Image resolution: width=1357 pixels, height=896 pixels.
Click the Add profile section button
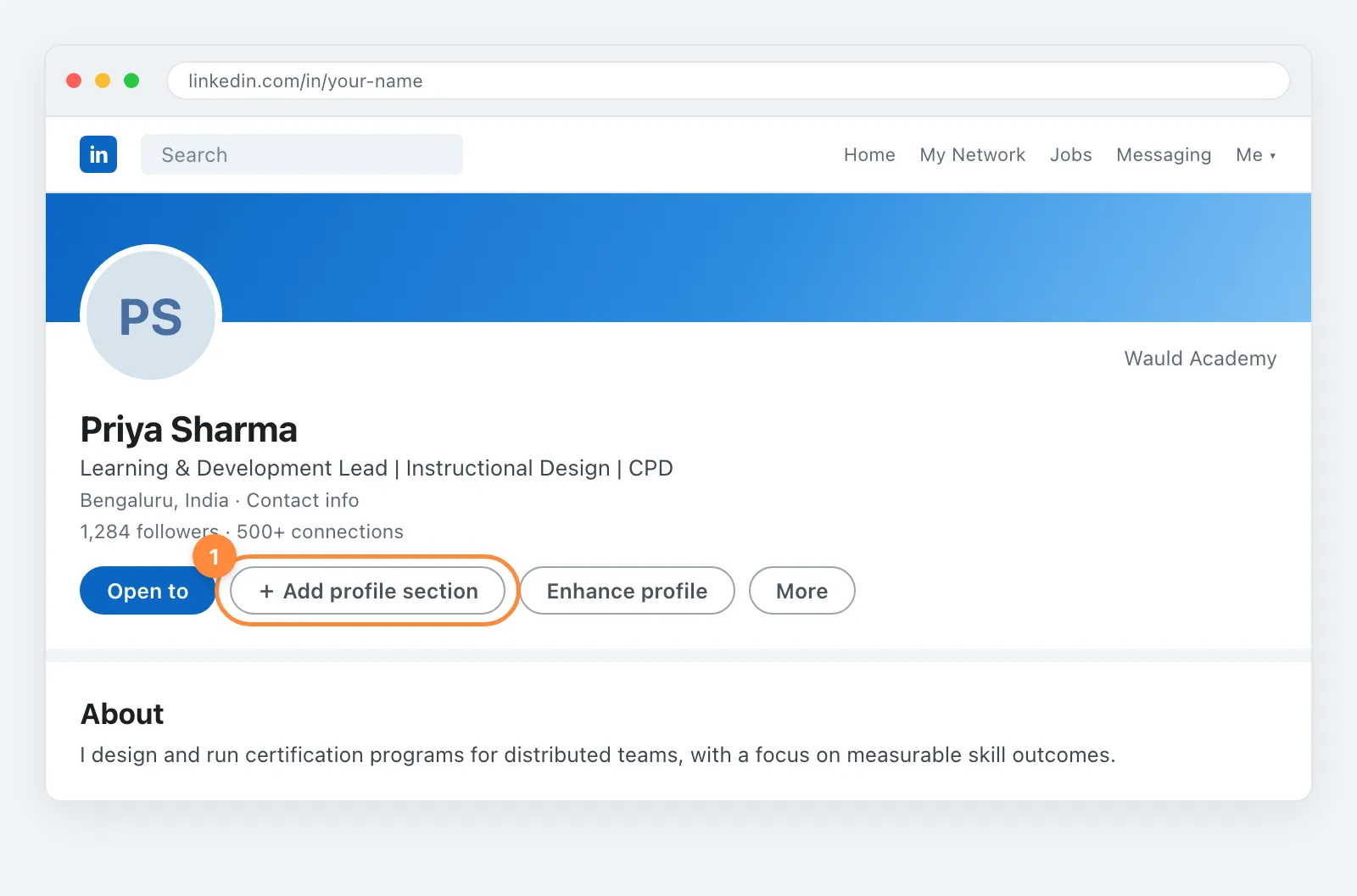(368, 591)
